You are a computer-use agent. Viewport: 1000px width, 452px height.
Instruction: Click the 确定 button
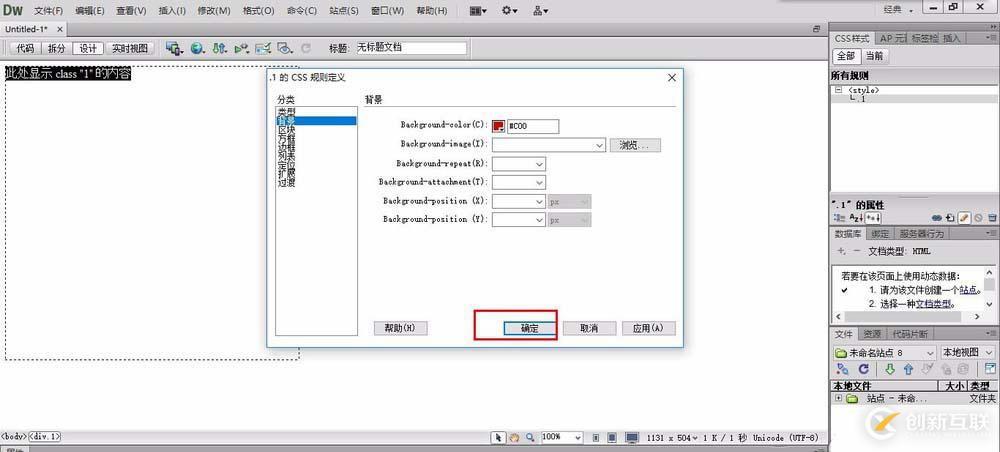pos(529,328)
